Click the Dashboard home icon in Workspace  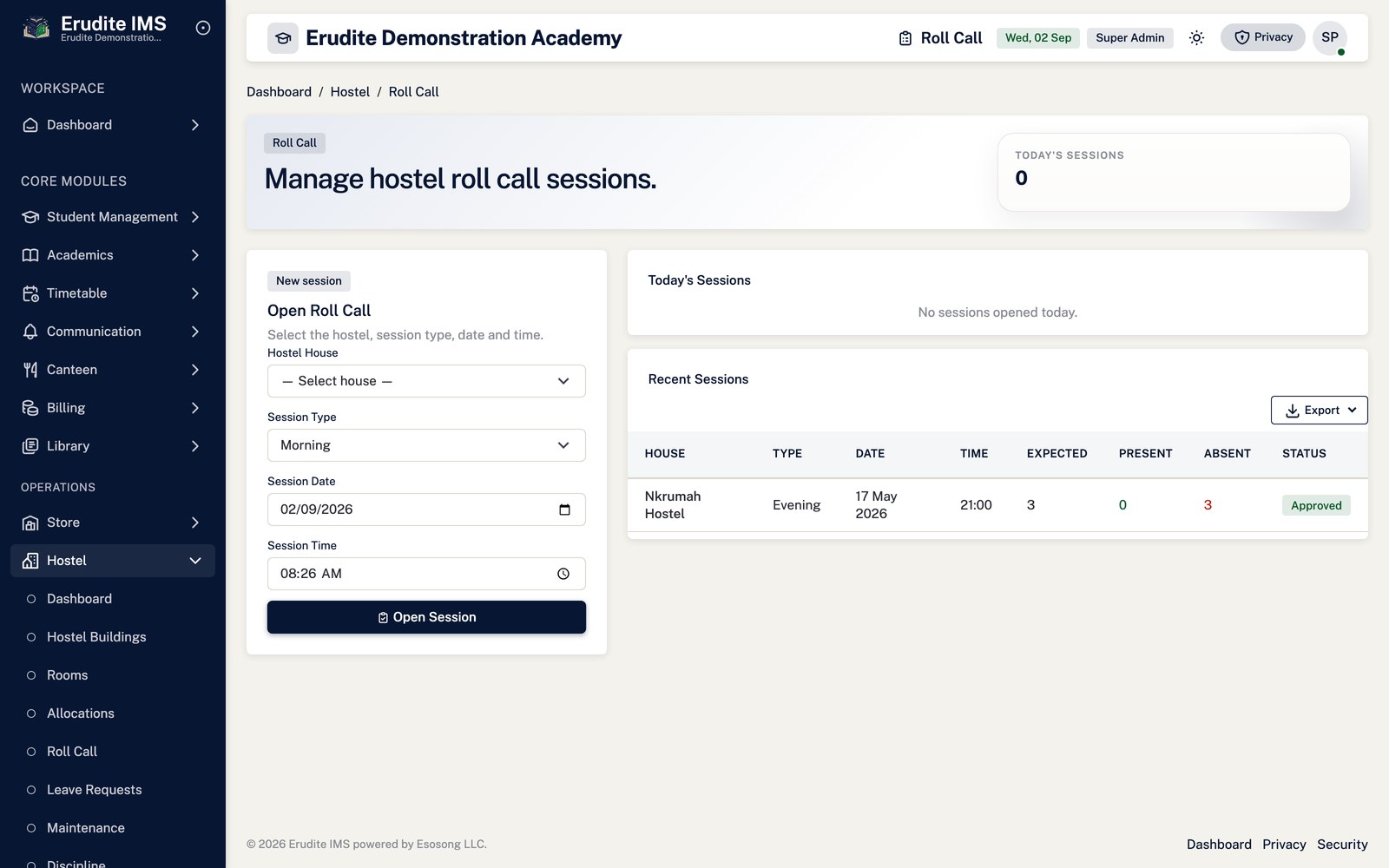[30, 125]
